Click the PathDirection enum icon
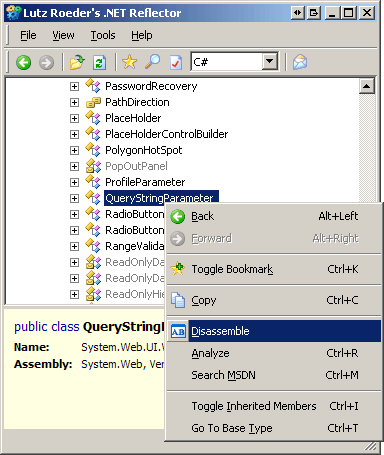Viewport: 384px width, 455px height. (x=93, y=102)
